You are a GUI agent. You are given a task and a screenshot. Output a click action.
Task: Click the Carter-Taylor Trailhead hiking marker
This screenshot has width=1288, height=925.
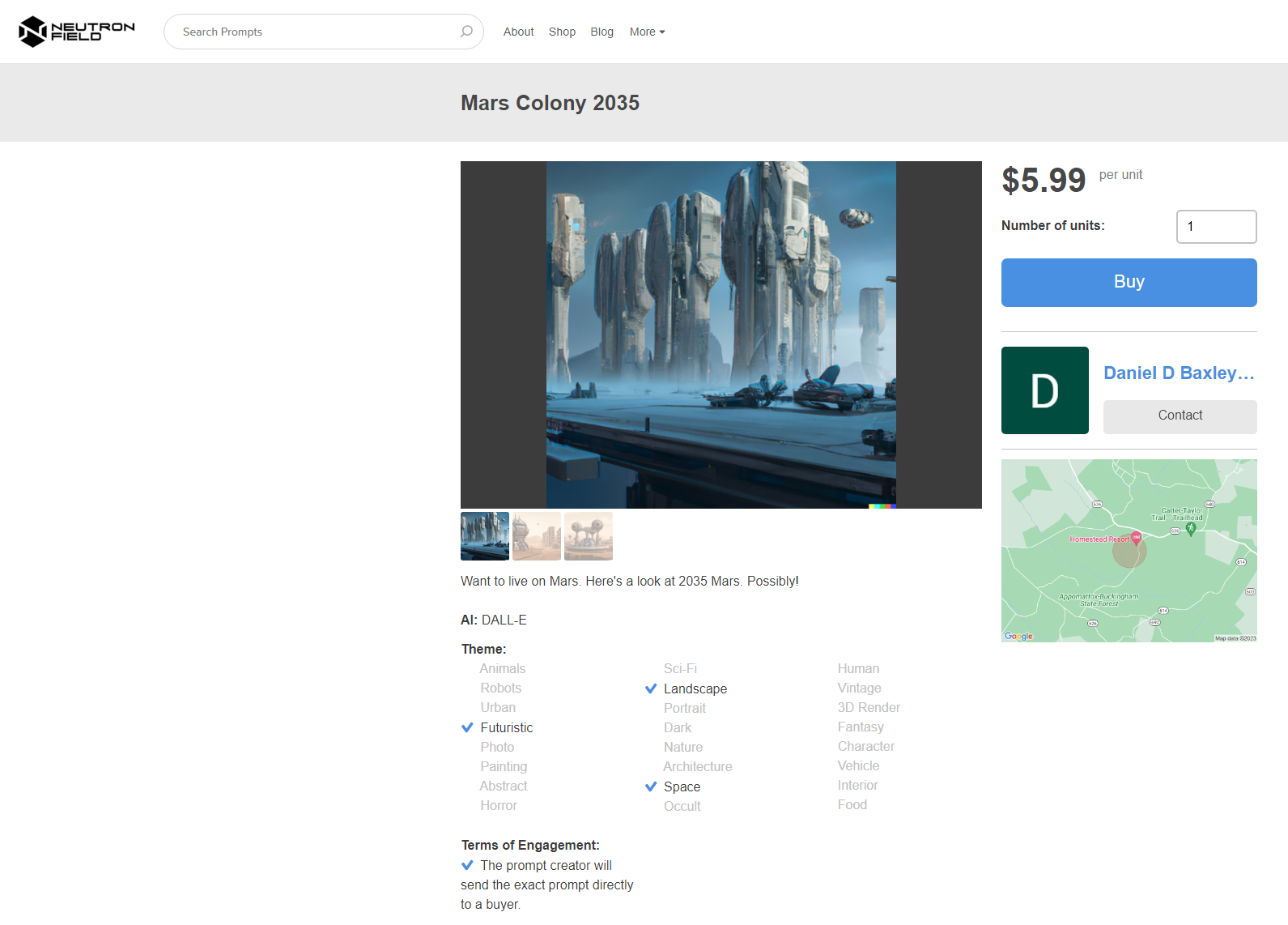point(1190,528)
